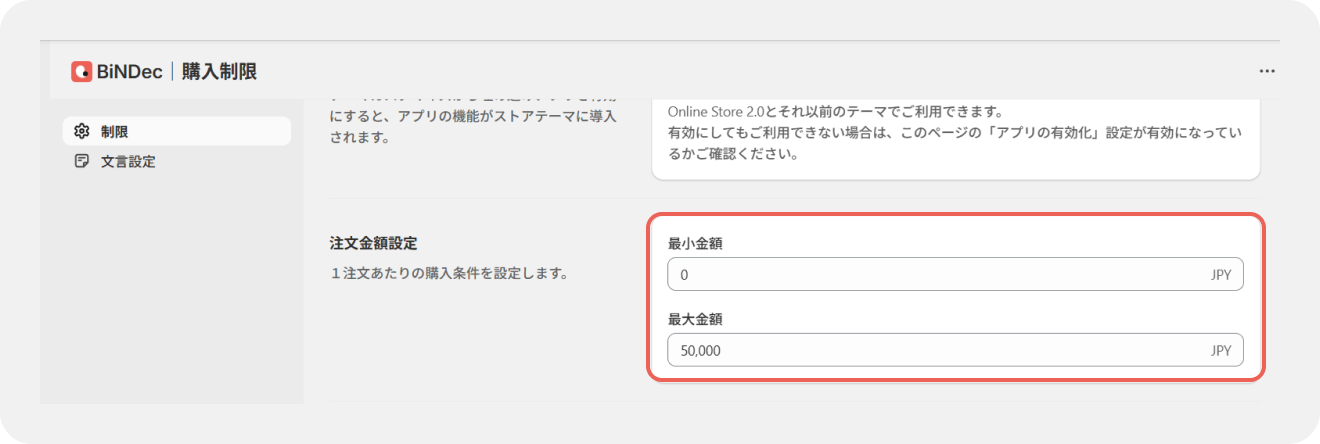1320x444 pixels.
Task: Select the 制限 sidebar item
Action: coord(177,131)
